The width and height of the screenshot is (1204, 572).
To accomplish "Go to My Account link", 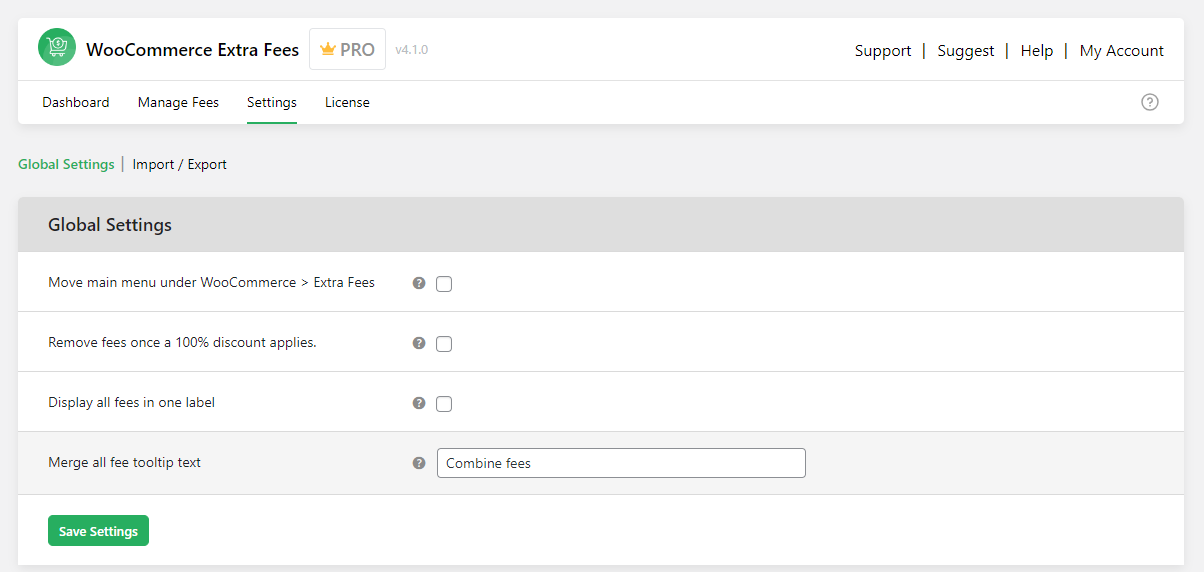I will coord(1122,50).
